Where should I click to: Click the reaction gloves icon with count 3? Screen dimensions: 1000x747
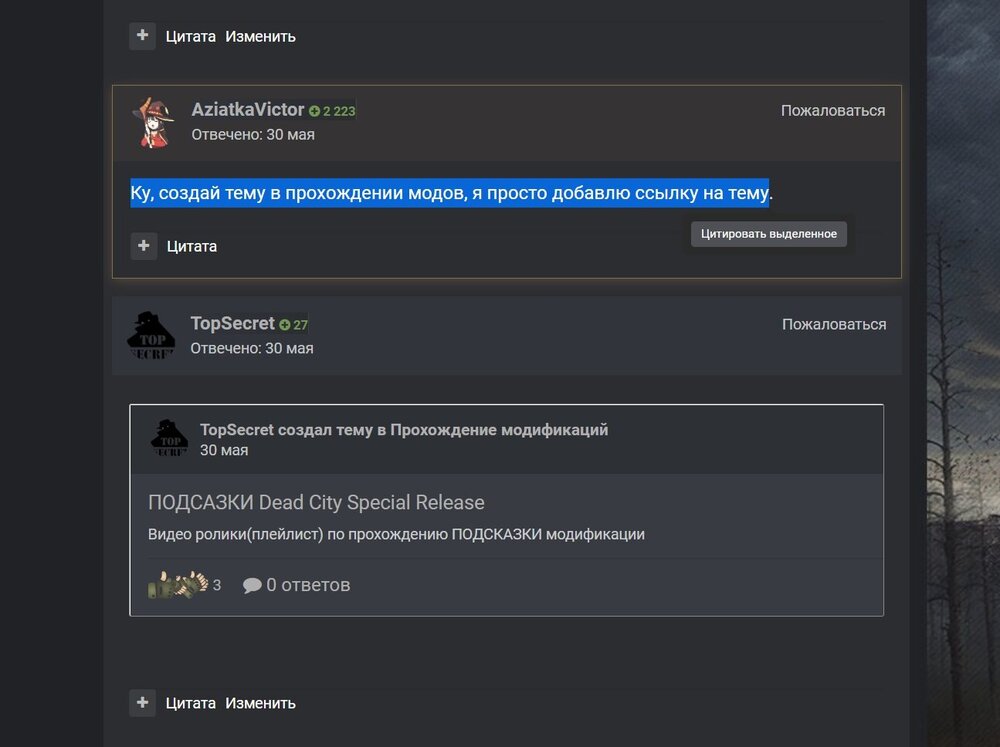(178, 584)
